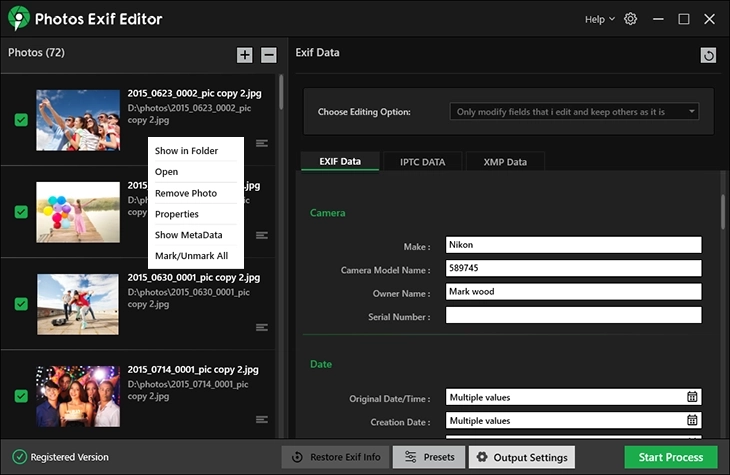This screenshot has width=730, height=475.
Task: Click options icon for 2015_0714_0001 photo
Action: [262, 419]
